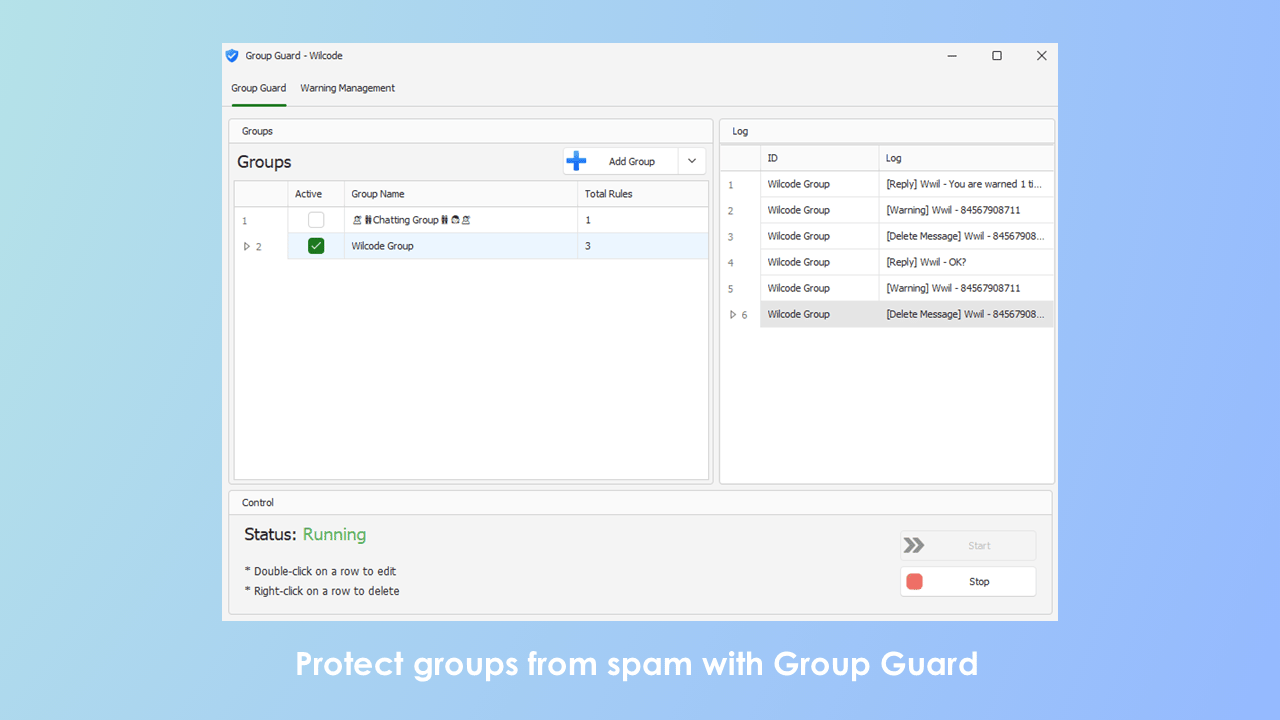Sort by the Total Rules column header
This screenshot has width=1280, height=720.
pos(642,194)
